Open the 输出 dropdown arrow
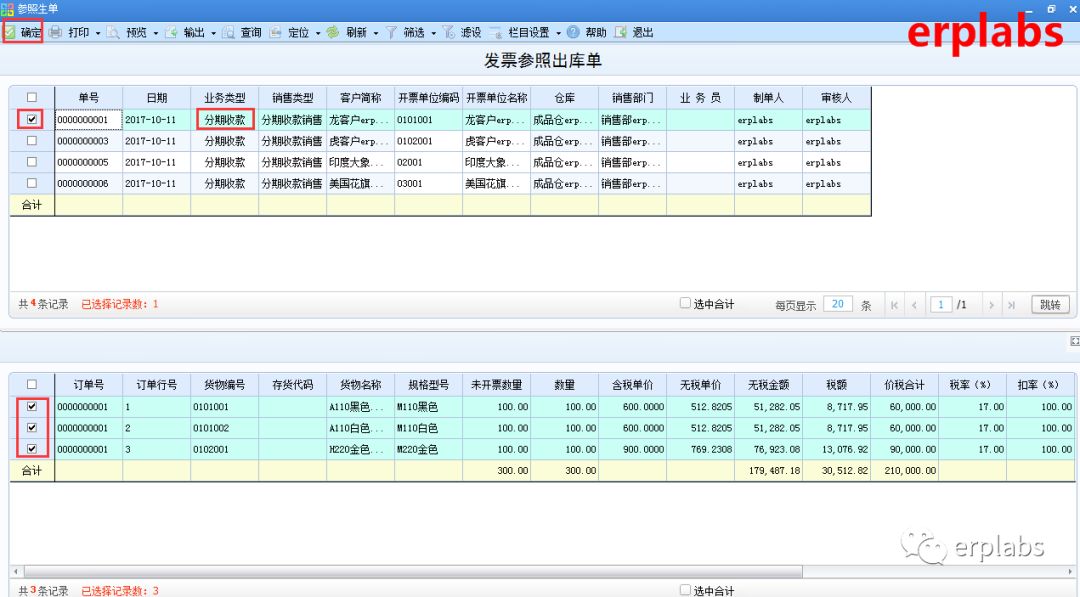Screen dimensions: 1080x597 214,33
